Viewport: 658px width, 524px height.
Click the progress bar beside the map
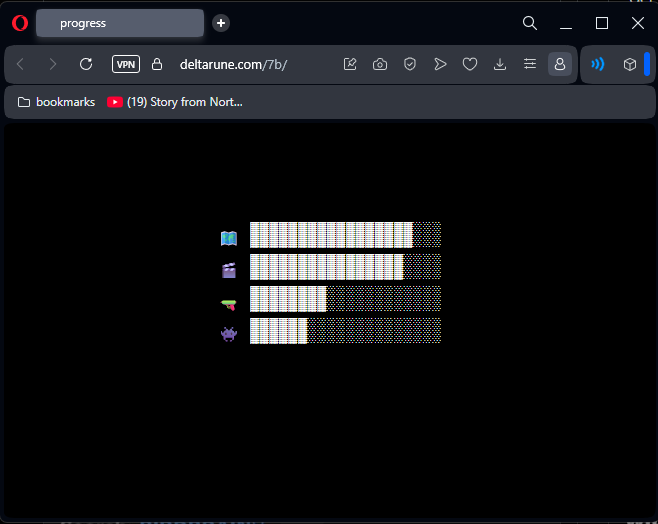click(x=345, y=235)
